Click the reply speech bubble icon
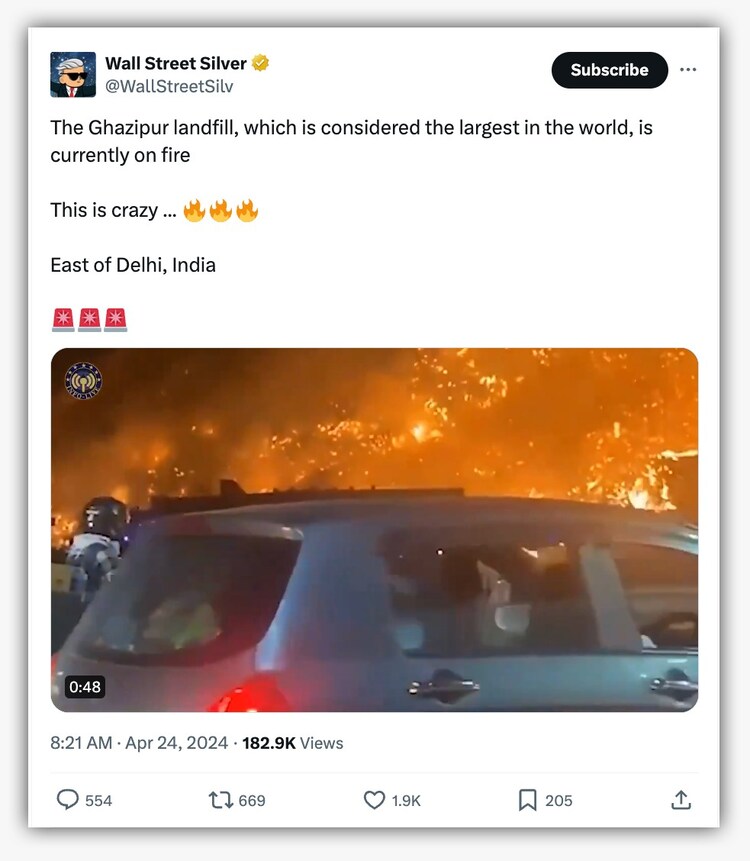The height and width of the screenshot is (861, 750). [x=68, y=800]
